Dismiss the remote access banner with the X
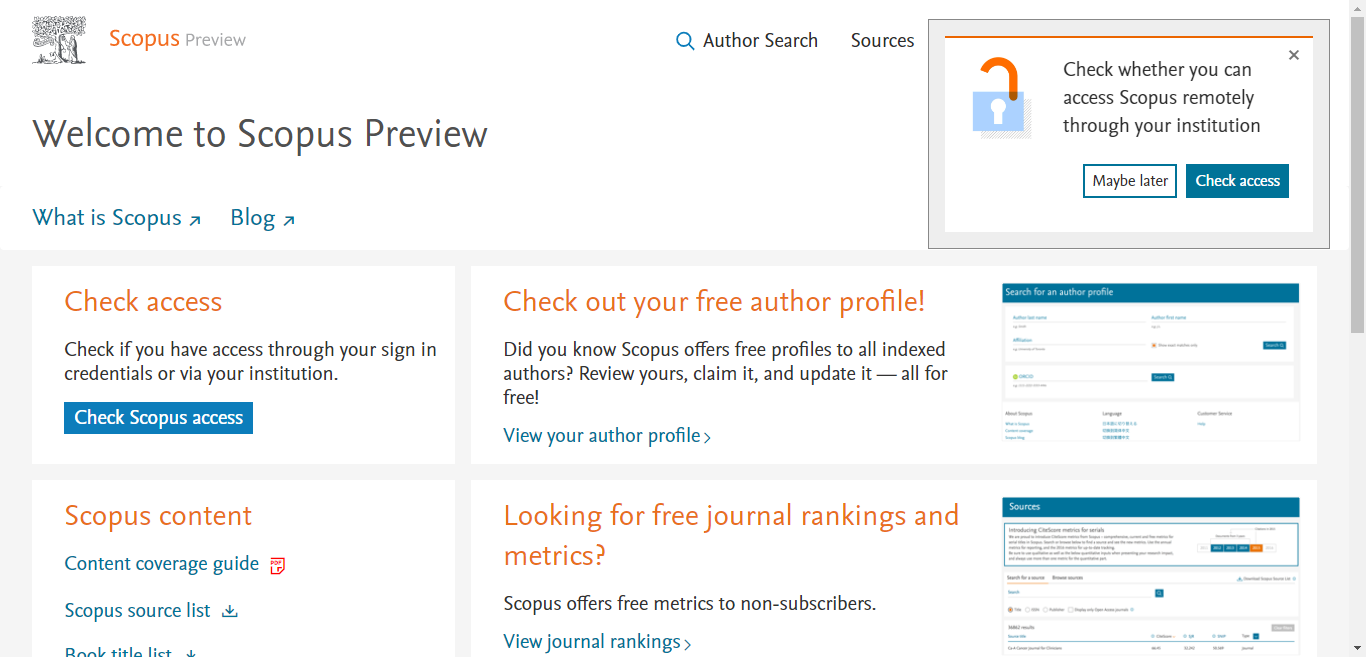Screen dimensions: 1366x657 click(1293, 54)
